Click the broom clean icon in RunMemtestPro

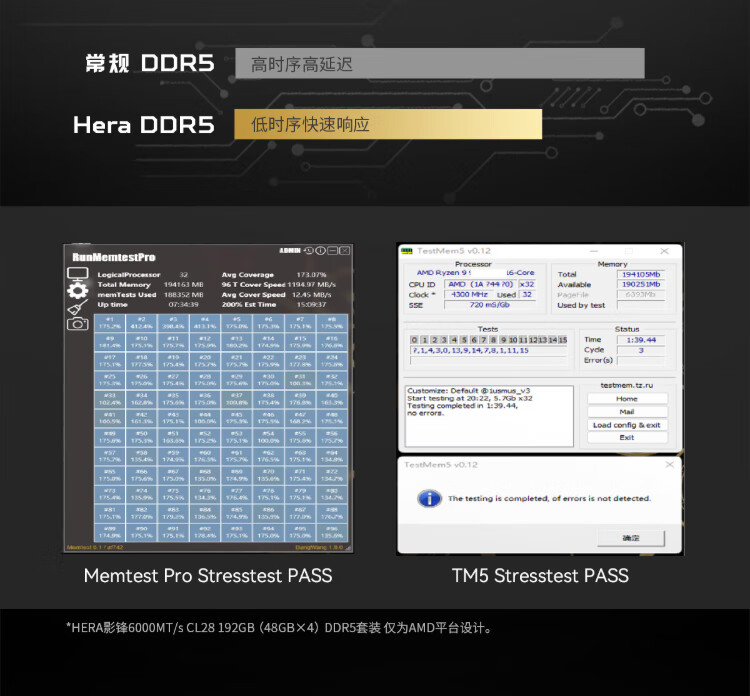78,307
